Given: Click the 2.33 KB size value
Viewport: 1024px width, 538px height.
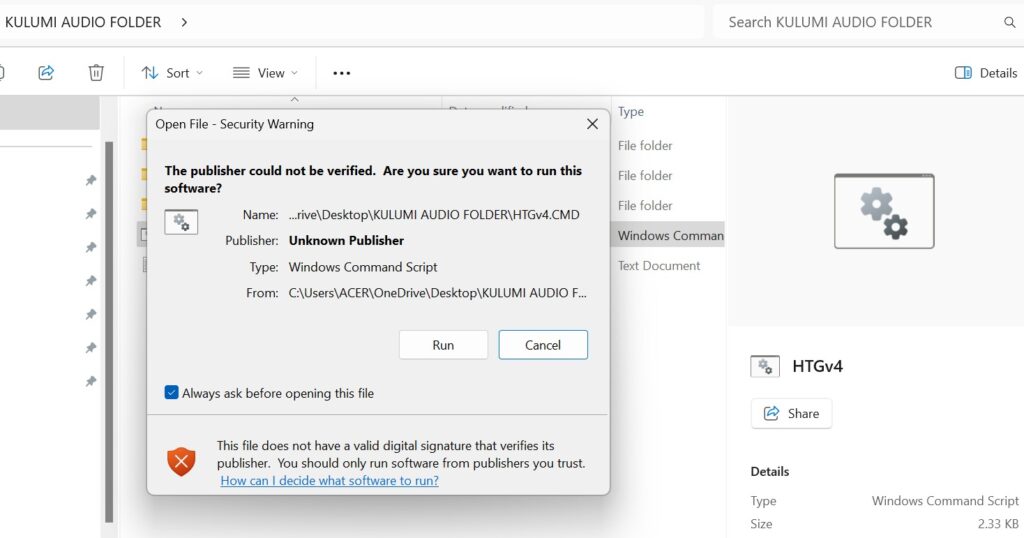Looking at the screenshot, I should tap(997, 524).
